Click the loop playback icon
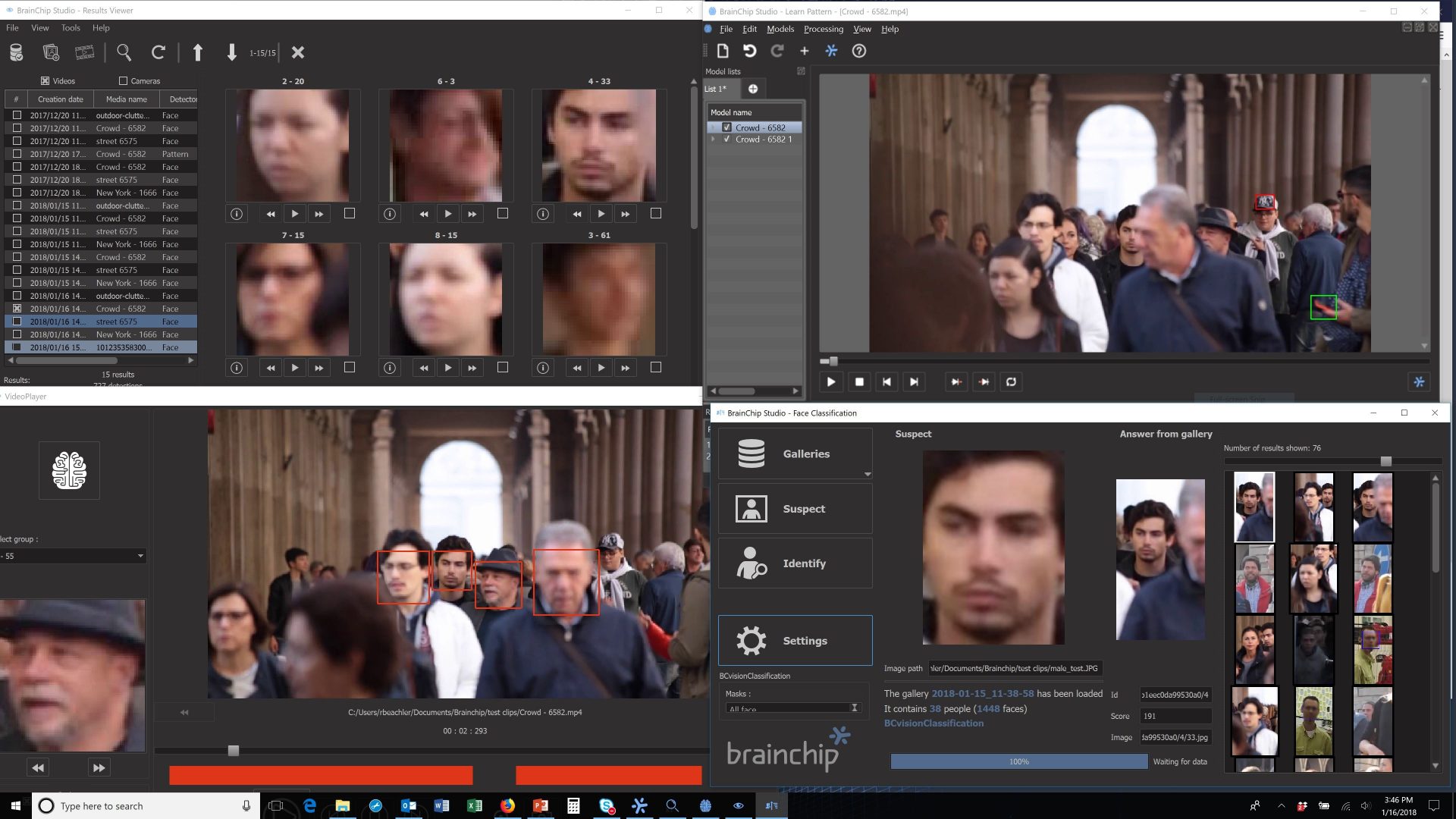1456x819 pixels. point(1011,381)
